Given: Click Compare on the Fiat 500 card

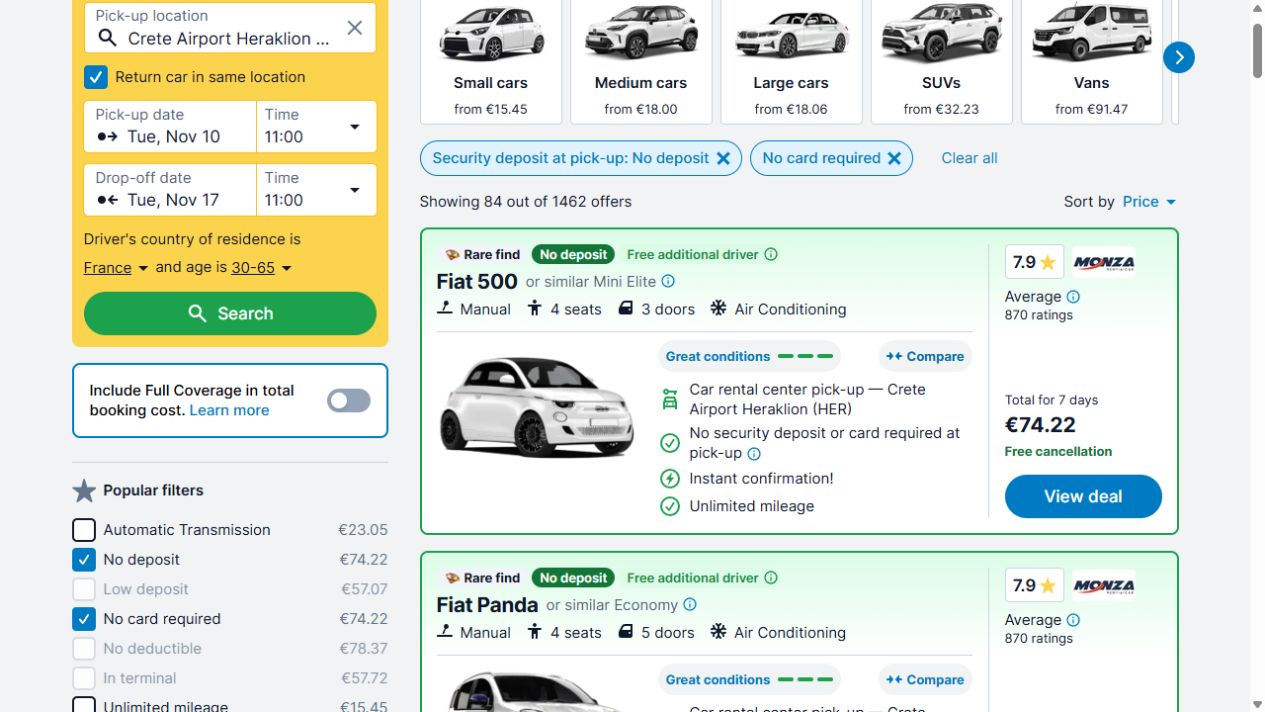Looking at the screenshot, I should tap(925, 356).
